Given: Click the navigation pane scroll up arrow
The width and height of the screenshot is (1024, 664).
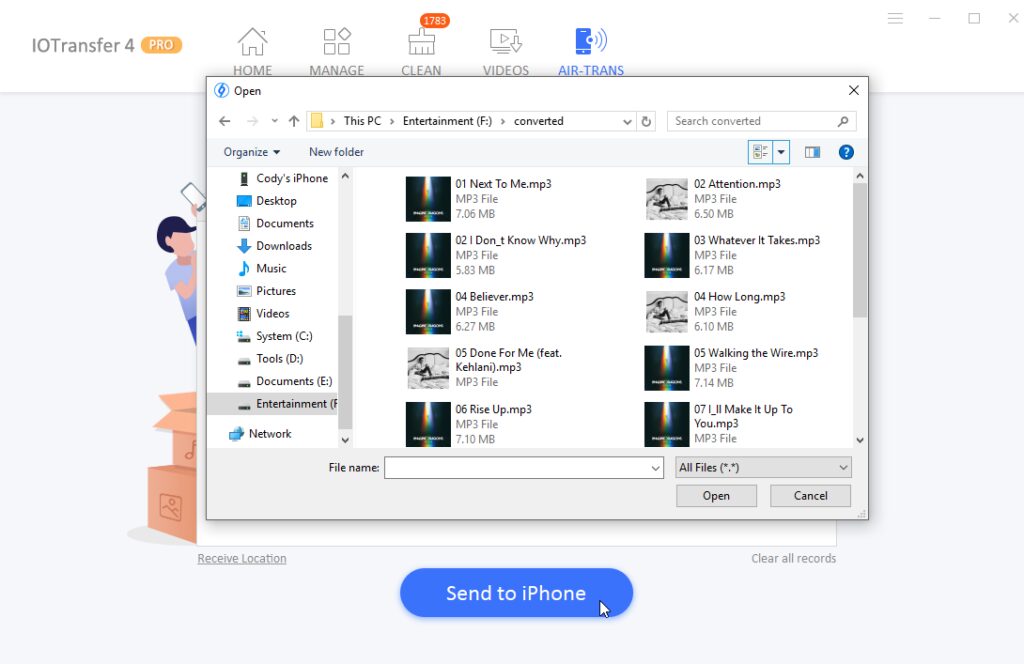Looking at the screenshot, I should [345, 176].
